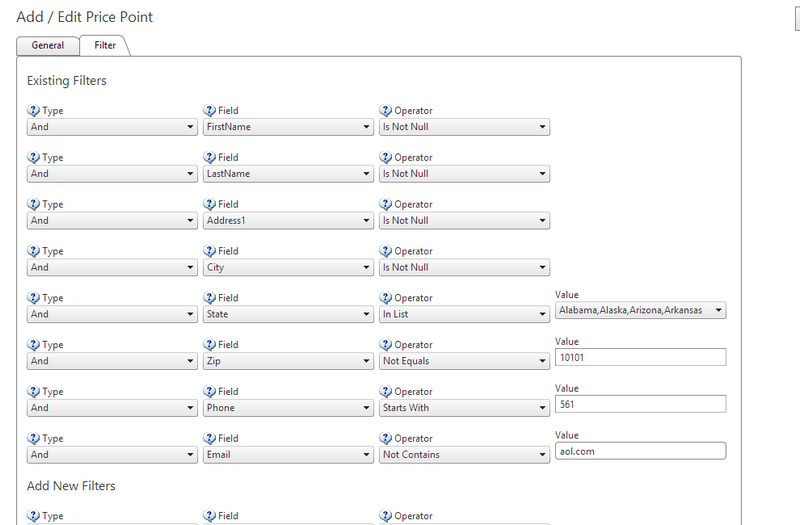Click the Email value field with aol.com
Image resolution: width=800 pixels, height=525 pixels.
coord(640,451)
